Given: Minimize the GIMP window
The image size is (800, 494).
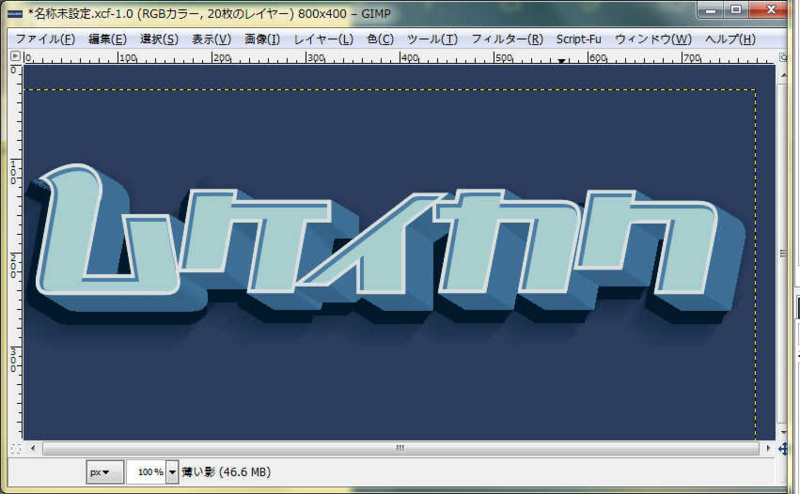Looking at the screenshot, I should click(711, 10).
